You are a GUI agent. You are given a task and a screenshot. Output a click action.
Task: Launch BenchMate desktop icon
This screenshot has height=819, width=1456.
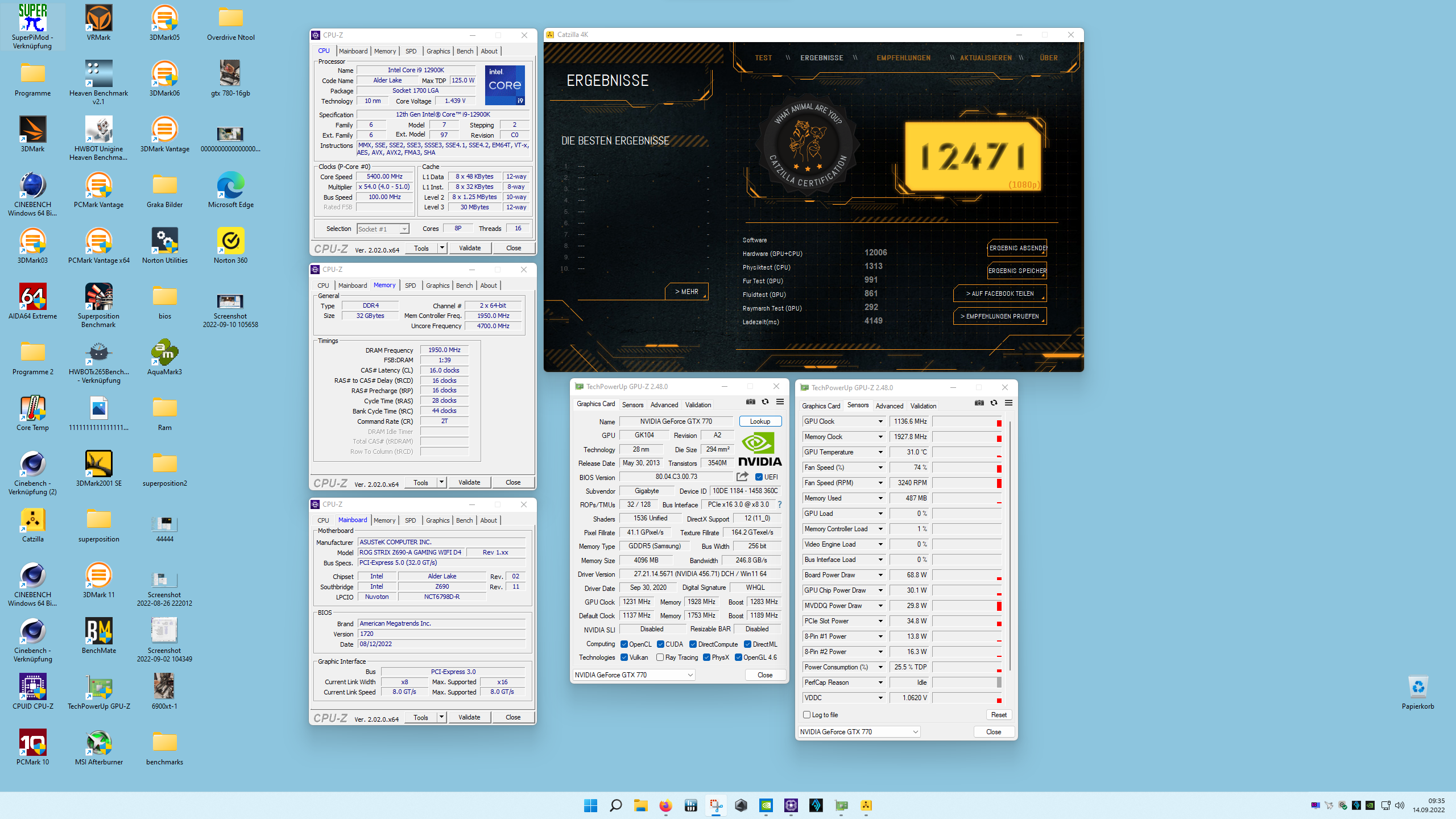98,636
